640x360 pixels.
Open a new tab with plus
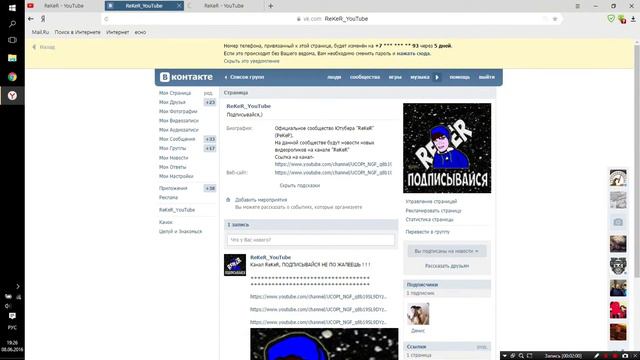[271, 6]
